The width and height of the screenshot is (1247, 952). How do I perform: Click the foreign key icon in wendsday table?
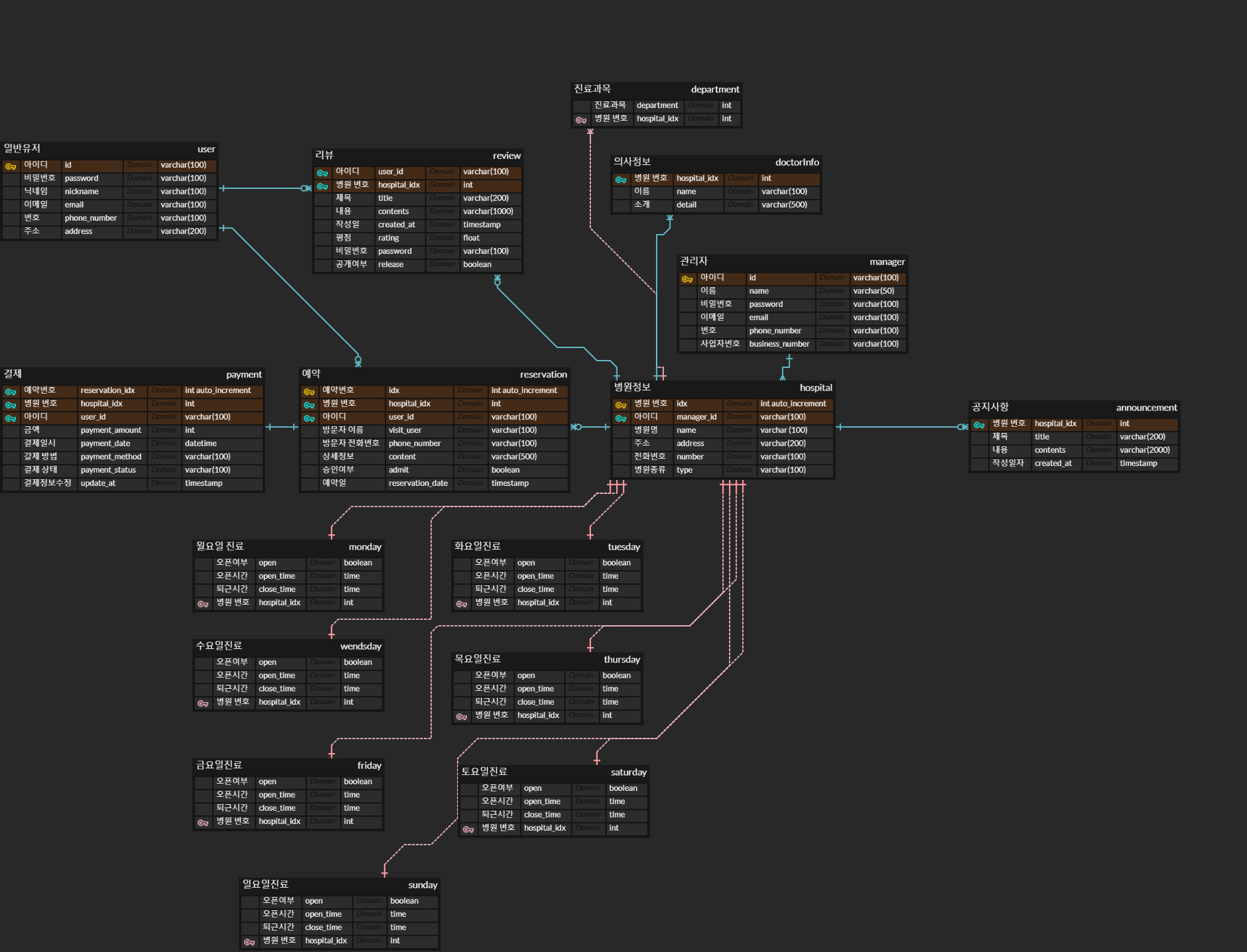(x=203, y=703)
